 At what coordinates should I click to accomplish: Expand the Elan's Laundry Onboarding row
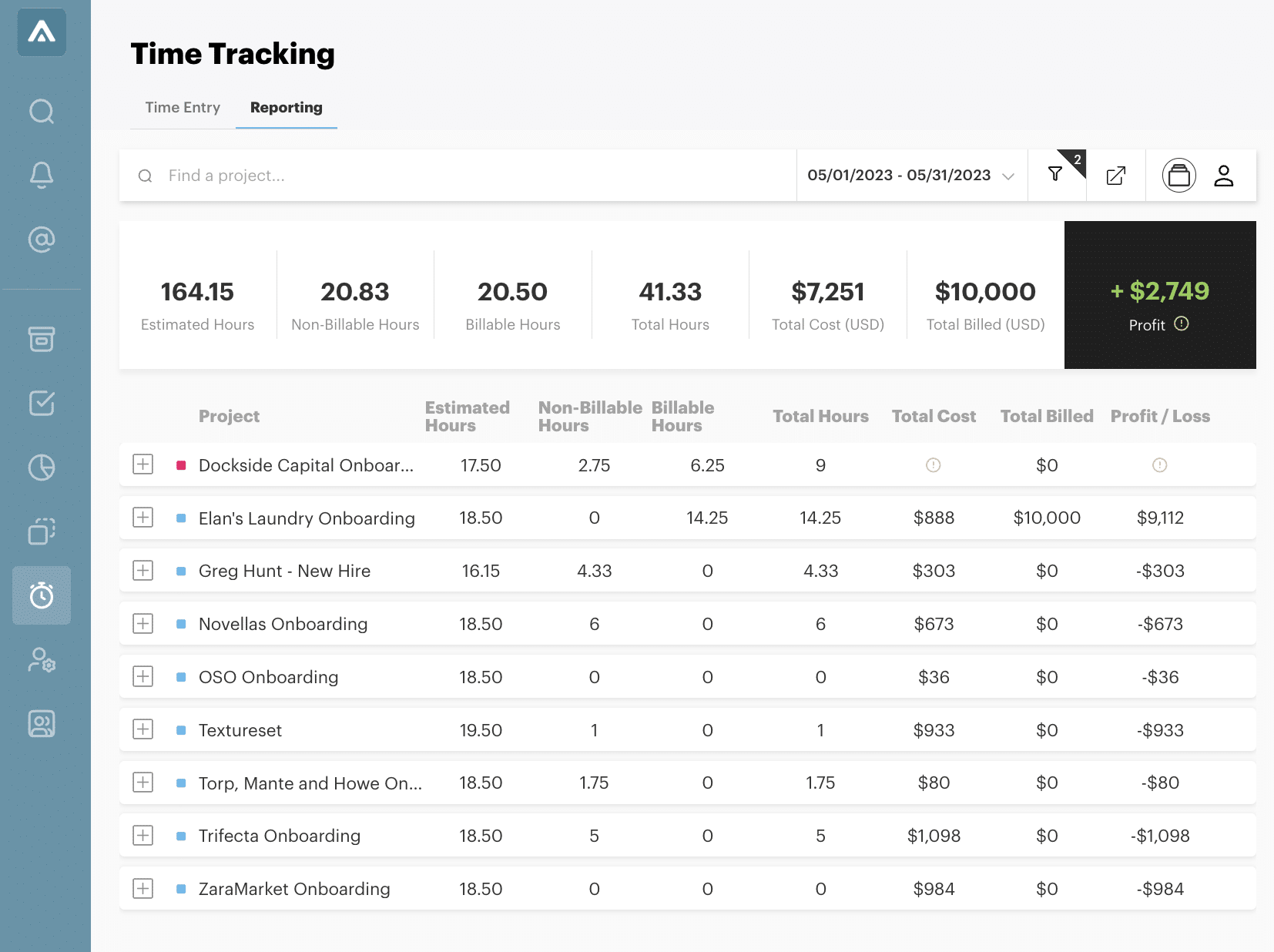point(142,518)
